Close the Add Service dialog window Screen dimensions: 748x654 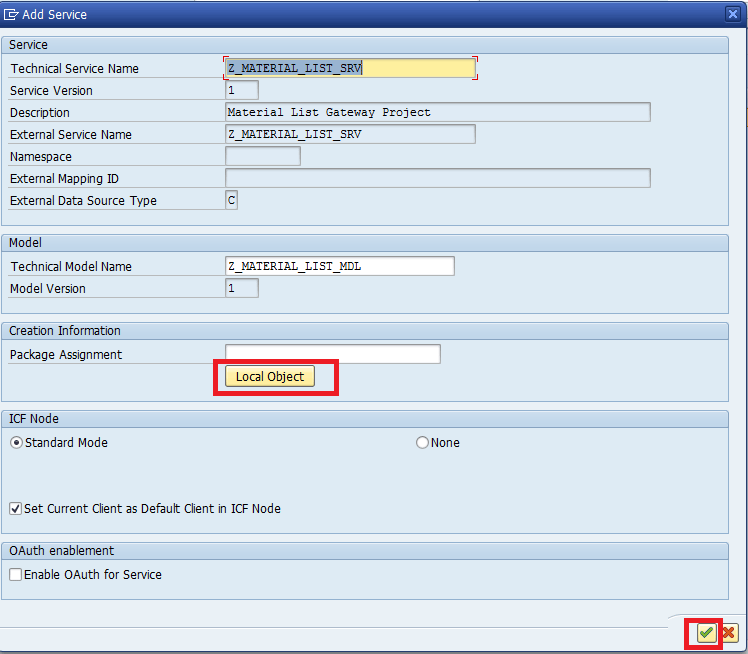(732, 14)
